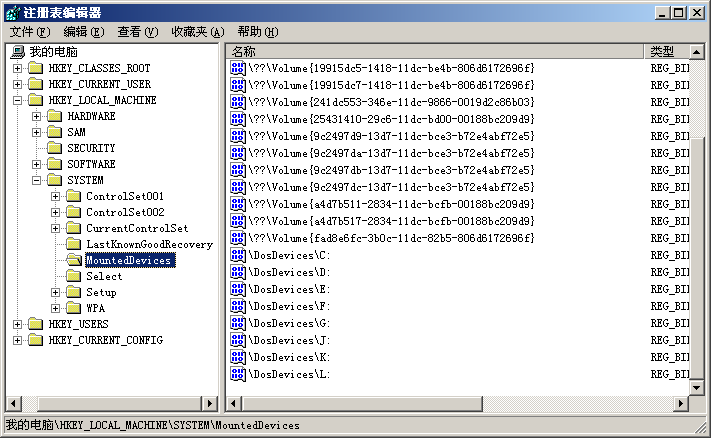Screen dimensions: 711x438
Task: Sort by the 类型 column header
Action: [x=667, y=52]
